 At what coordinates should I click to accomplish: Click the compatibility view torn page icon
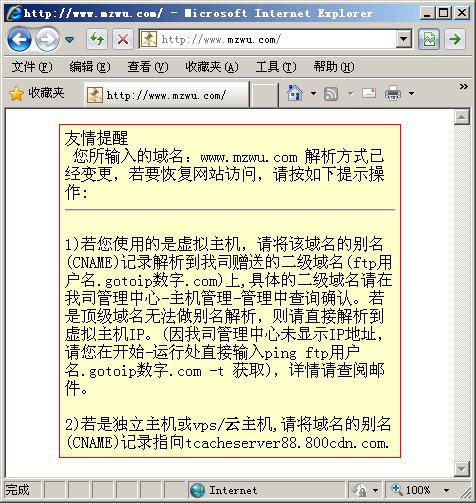pyautogui.click(x=429, y=39)
